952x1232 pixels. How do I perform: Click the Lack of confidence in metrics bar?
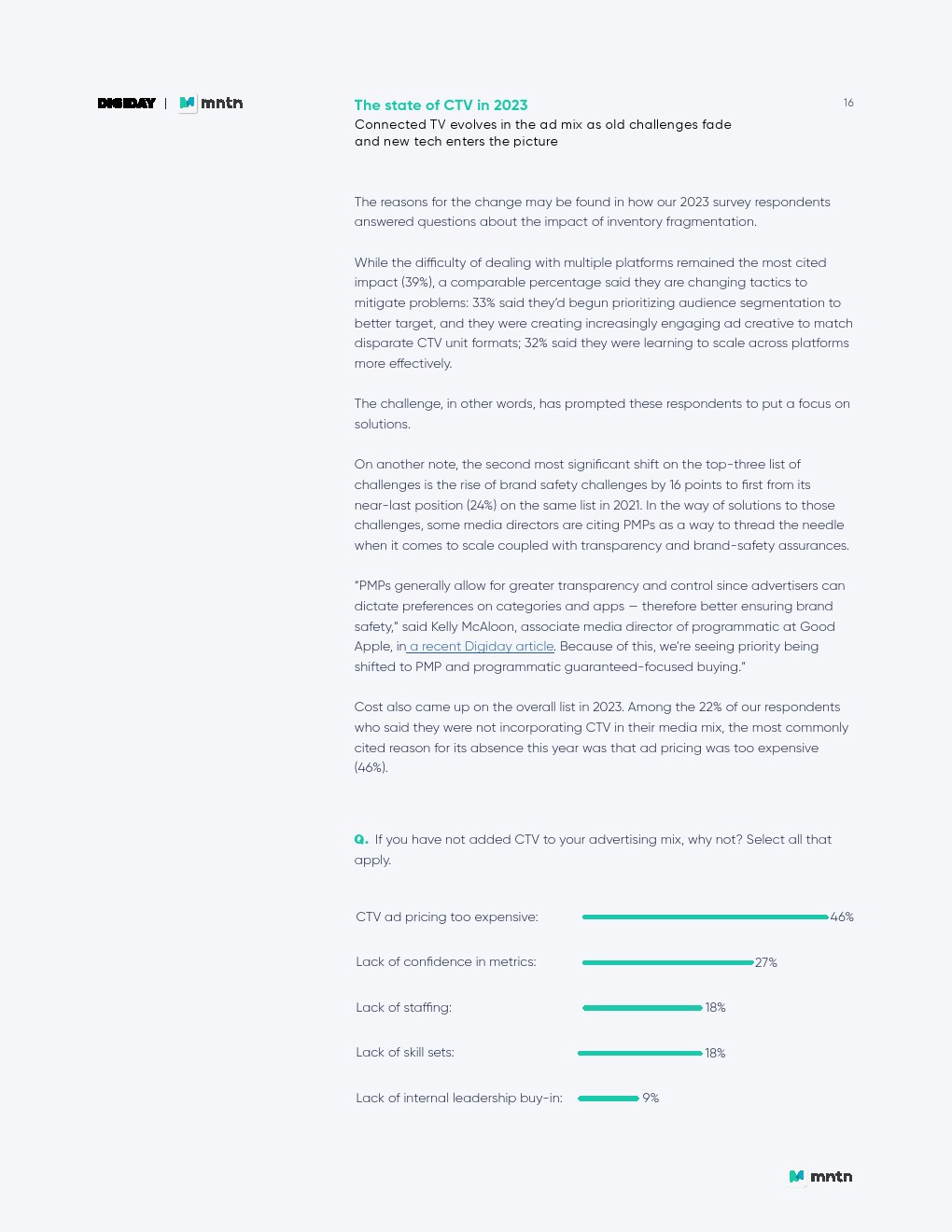(x=667, y=962)
